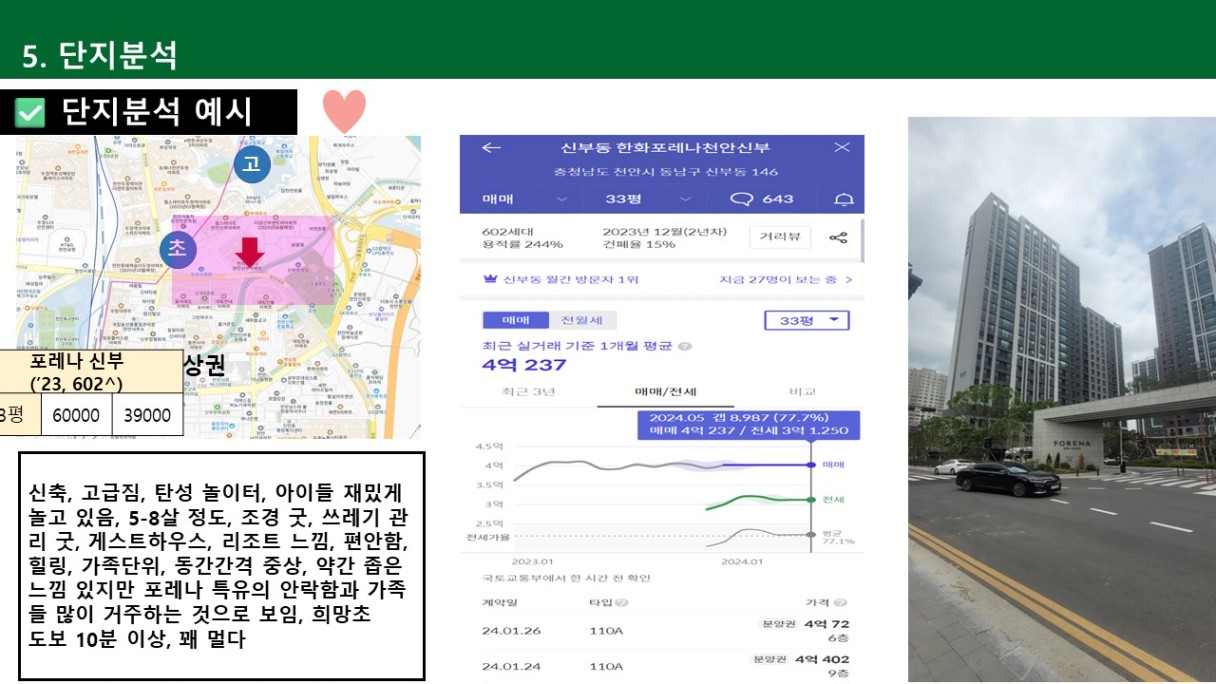
Task: Click the chart tooltip showing 2024.05 갭 8,987
Action: point(749,424)
